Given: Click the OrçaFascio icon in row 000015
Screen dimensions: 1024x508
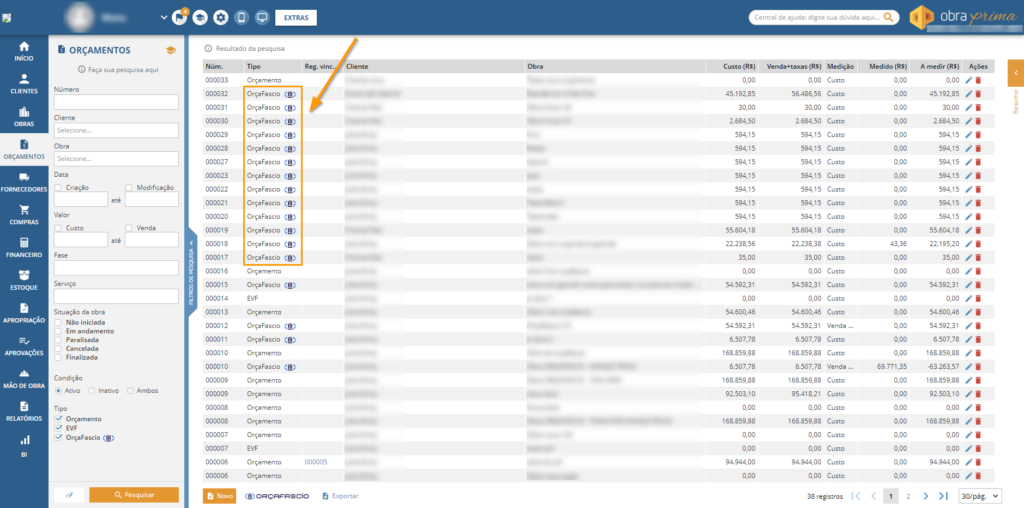Looking at the screenshot, I should tap(290, 284).
